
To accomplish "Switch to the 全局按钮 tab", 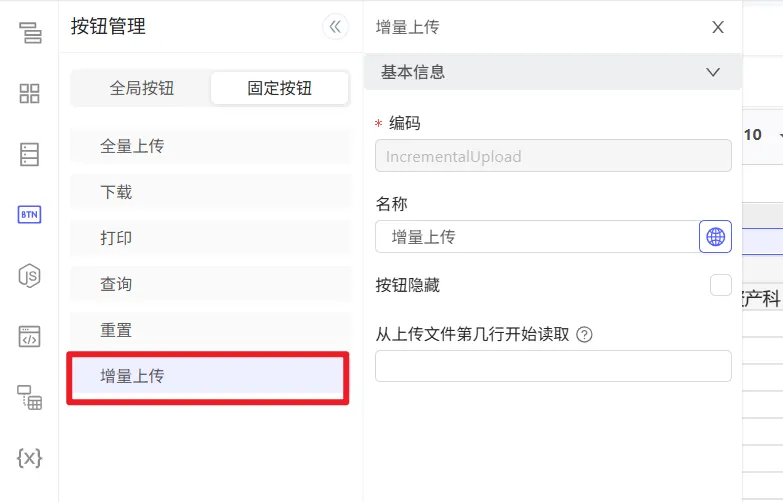I will (142, 88).
